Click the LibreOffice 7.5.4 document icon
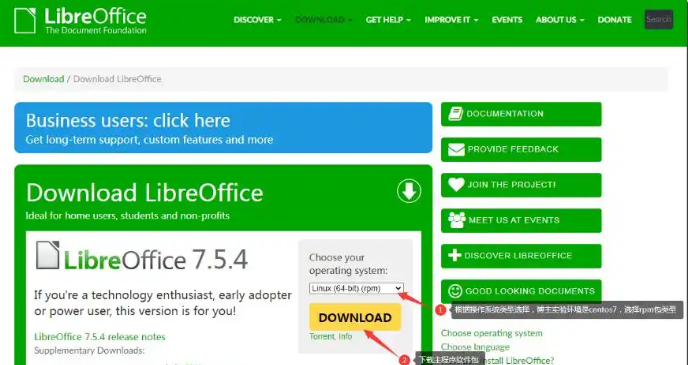This screenshot has height=365, width=688. 47,255
